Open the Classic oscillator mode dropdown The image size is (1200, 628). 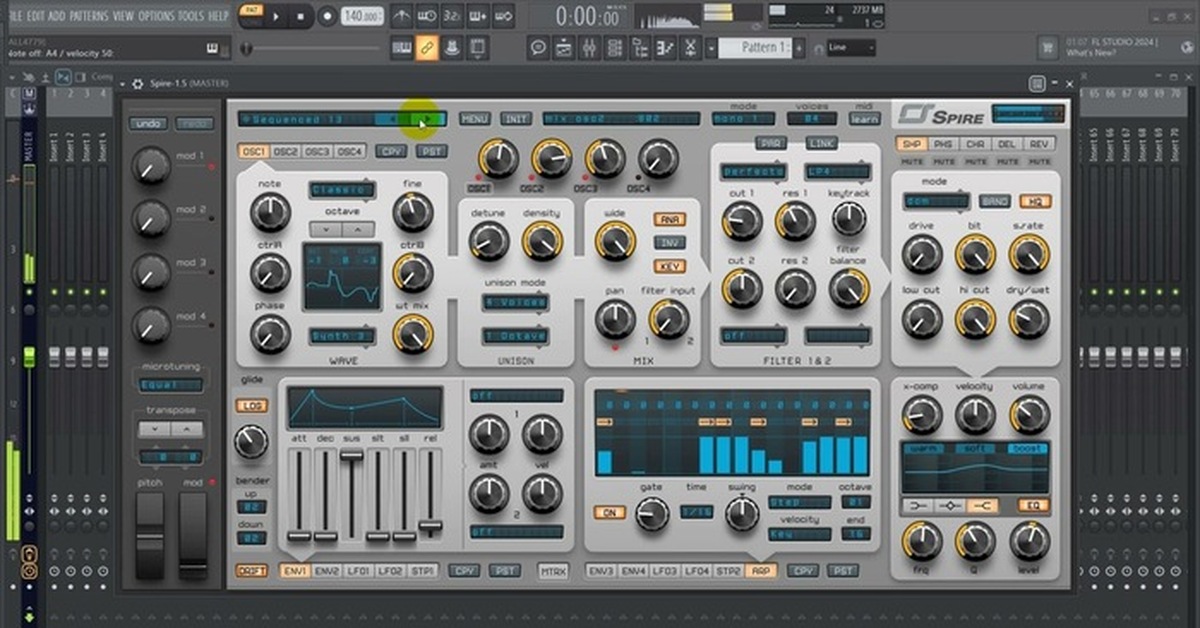click(x=342, y=189)
